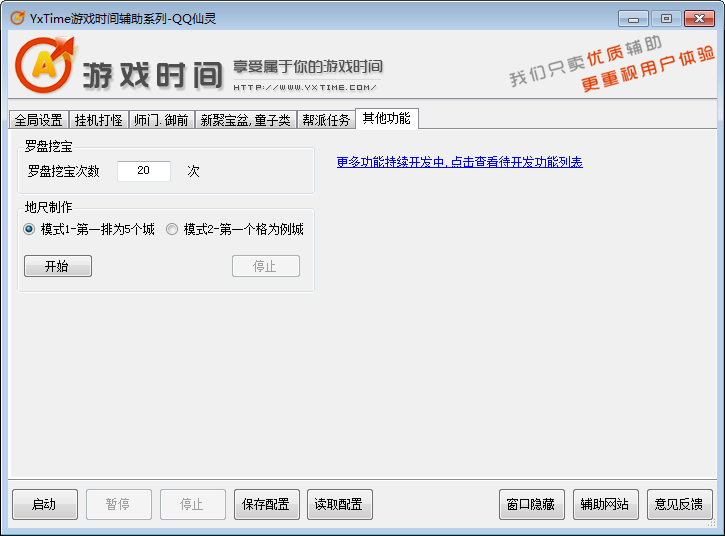The width and height of the screenshot is (725, 536).
Task: Open the 挂机打怪 tab
Action: pyautogui.click(x=99, y=120)
